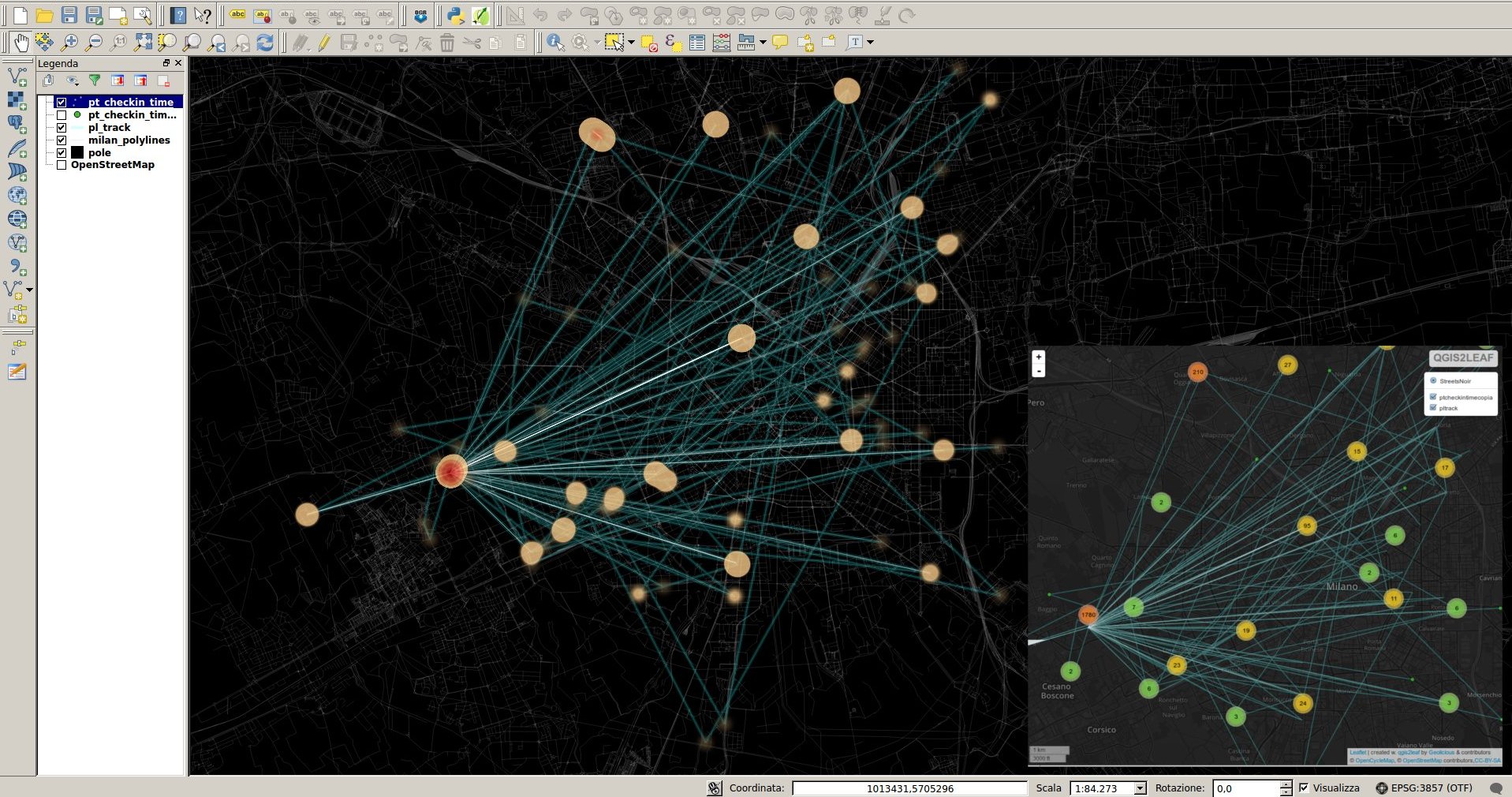The image size is (1512, 797).
Task: Turn on the OpenStreetMap layer
Action: tap(62, 165)
